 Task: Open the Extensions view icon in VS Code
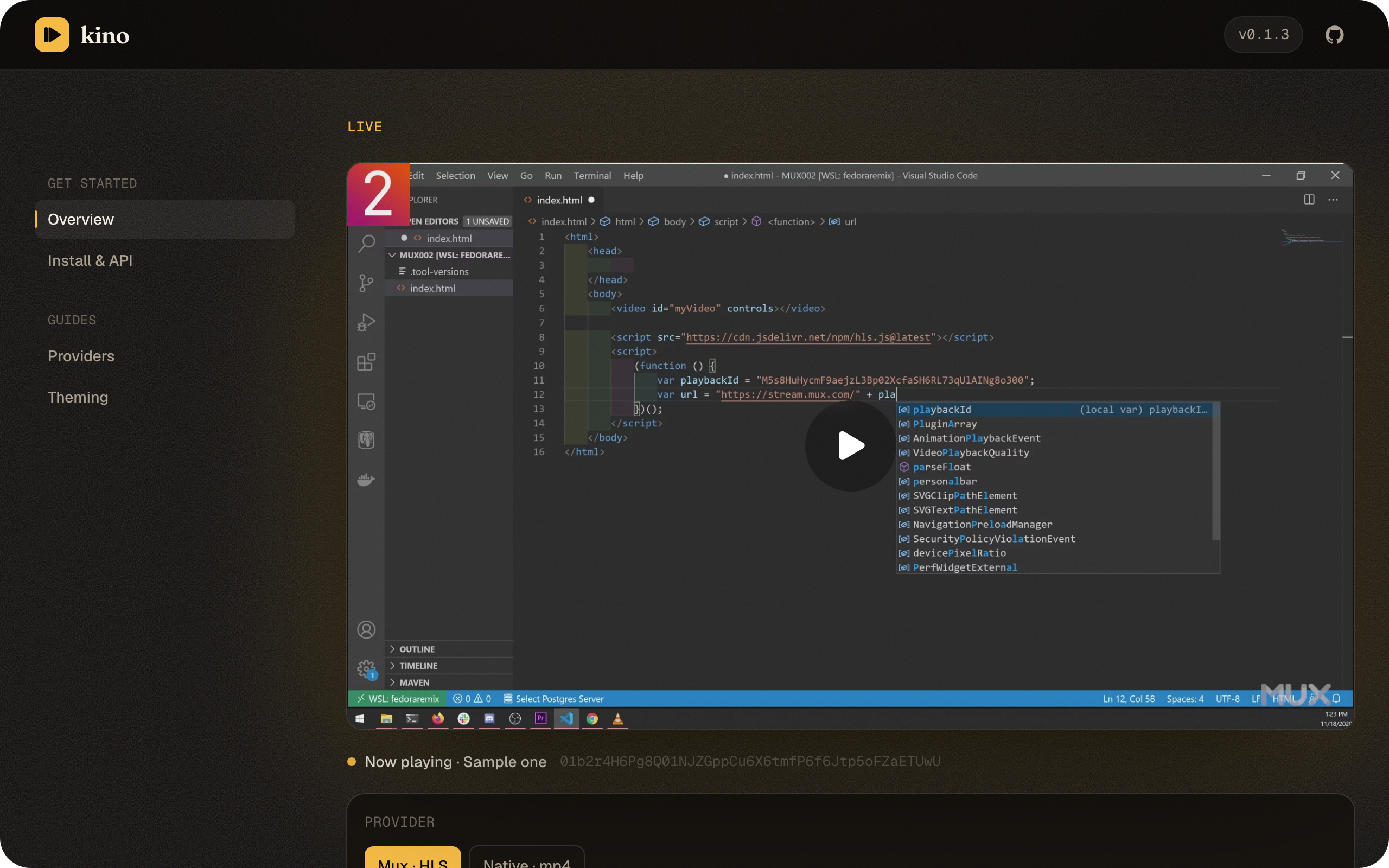point(366,362)
